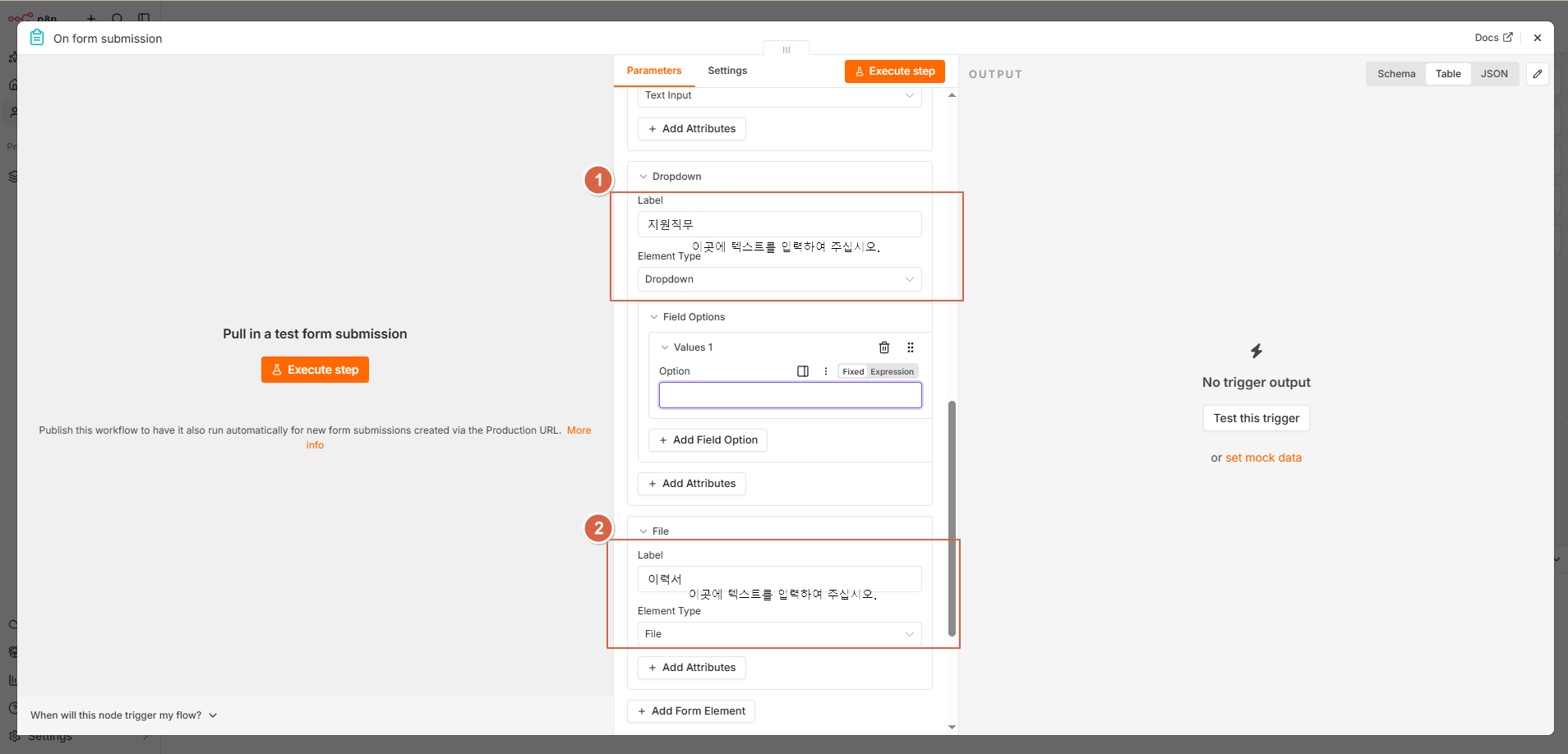
Task: Open the Parameters tab
Action: point(654,71)
